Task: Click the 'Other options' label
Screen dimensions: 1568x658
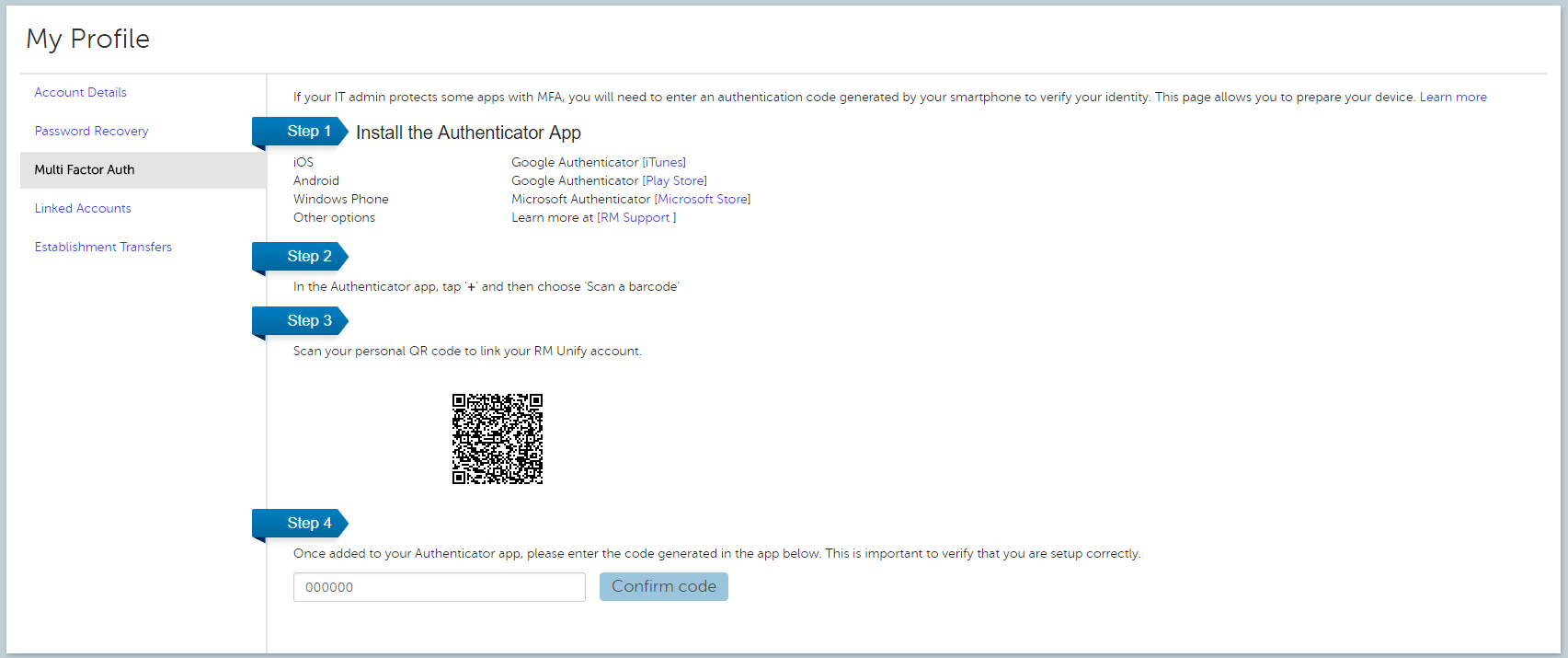Action: (x=334, y=217)
